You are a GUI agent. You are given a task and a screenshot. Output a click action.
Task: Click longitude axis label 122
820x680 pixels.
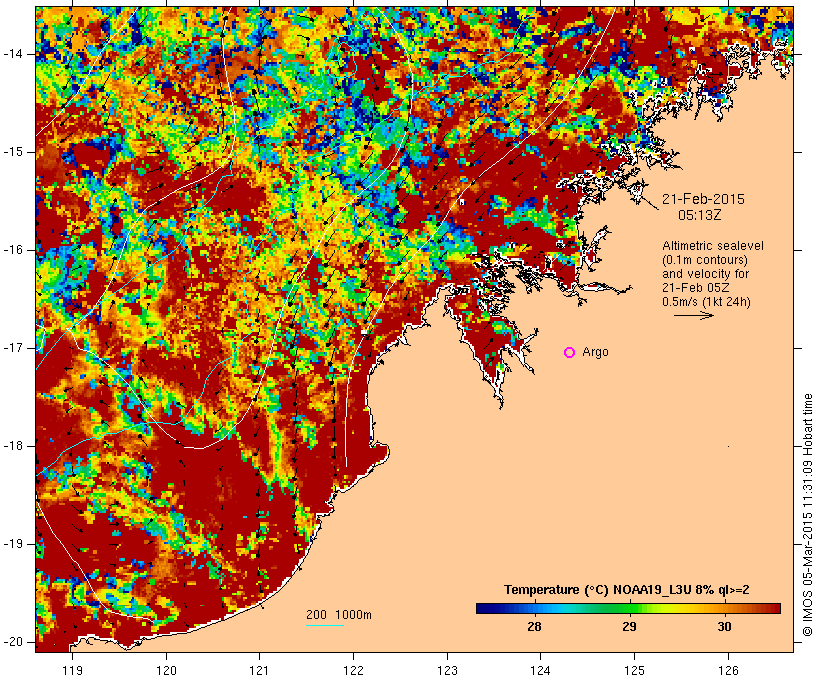[354, 671]
